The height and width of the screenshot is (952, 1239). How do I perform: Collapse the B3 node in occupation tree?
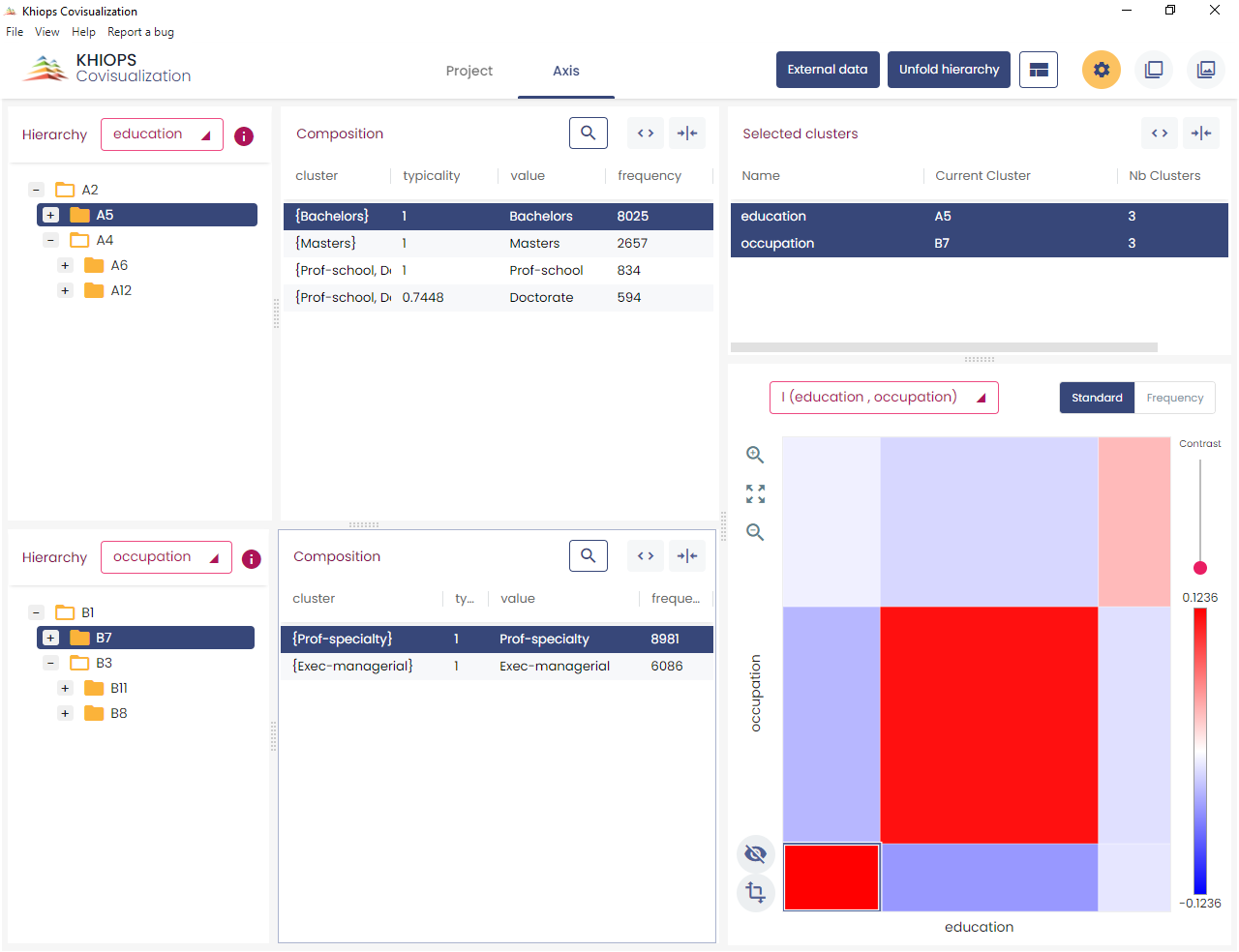tap(50, 663)
